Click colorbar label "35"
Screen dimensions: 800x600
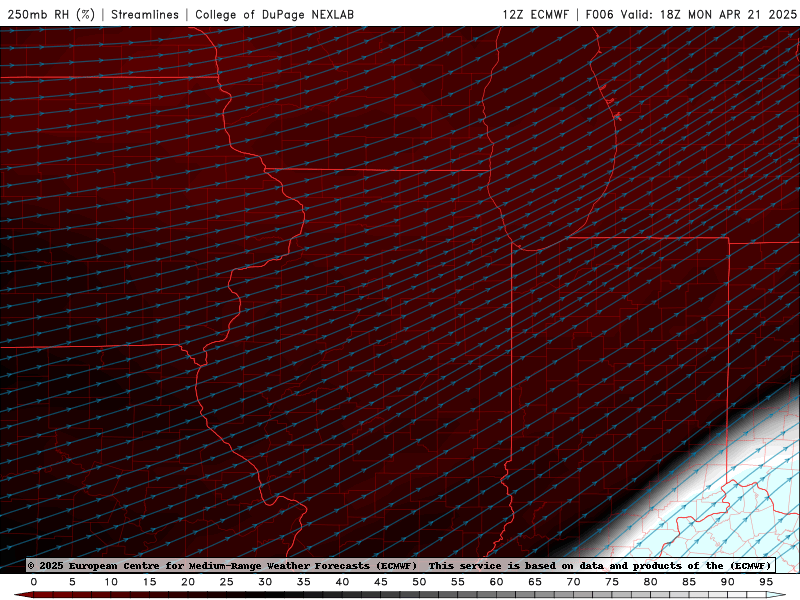pos(304,582)
